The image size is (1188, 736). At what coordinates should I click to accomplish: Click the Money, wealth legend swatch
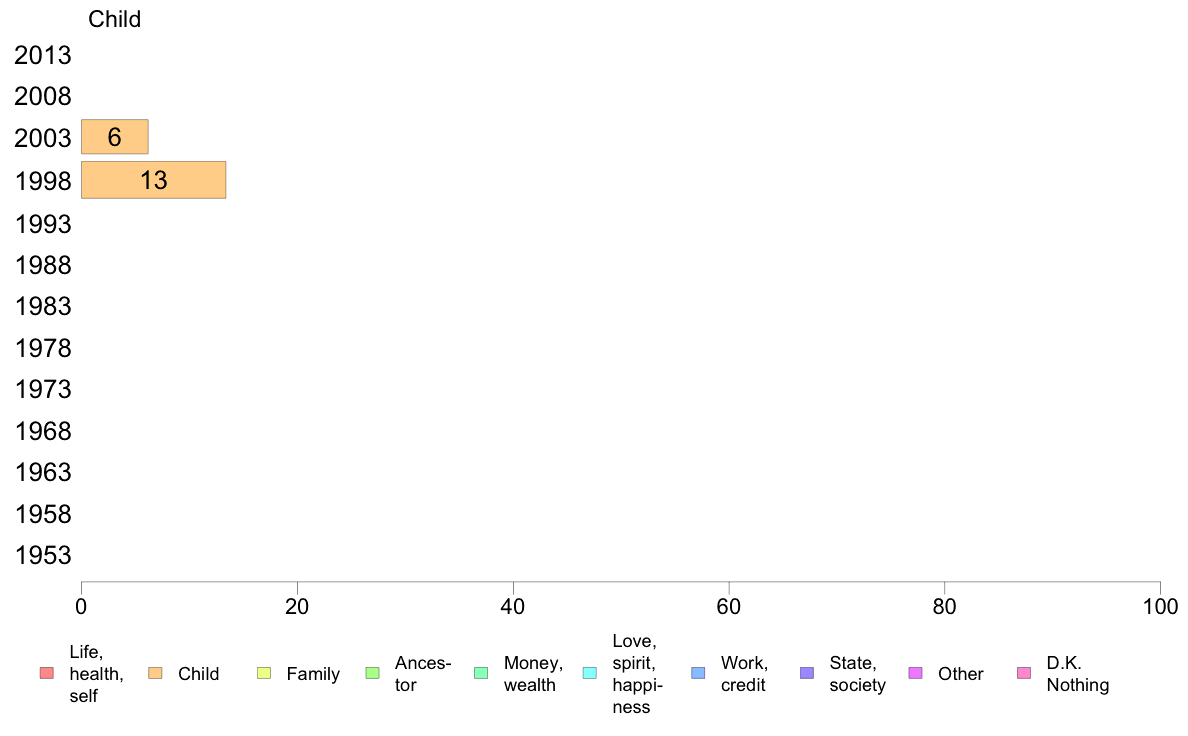click(x=481, y=673)
